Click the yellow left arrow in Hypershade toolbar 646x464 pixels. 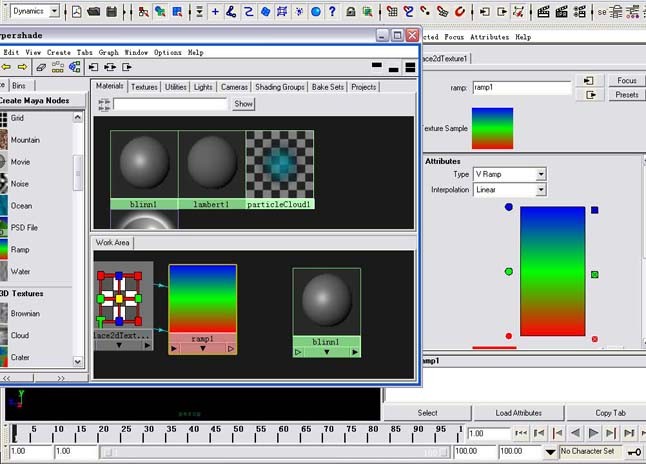pyautogui.click(x=6, y=67)
